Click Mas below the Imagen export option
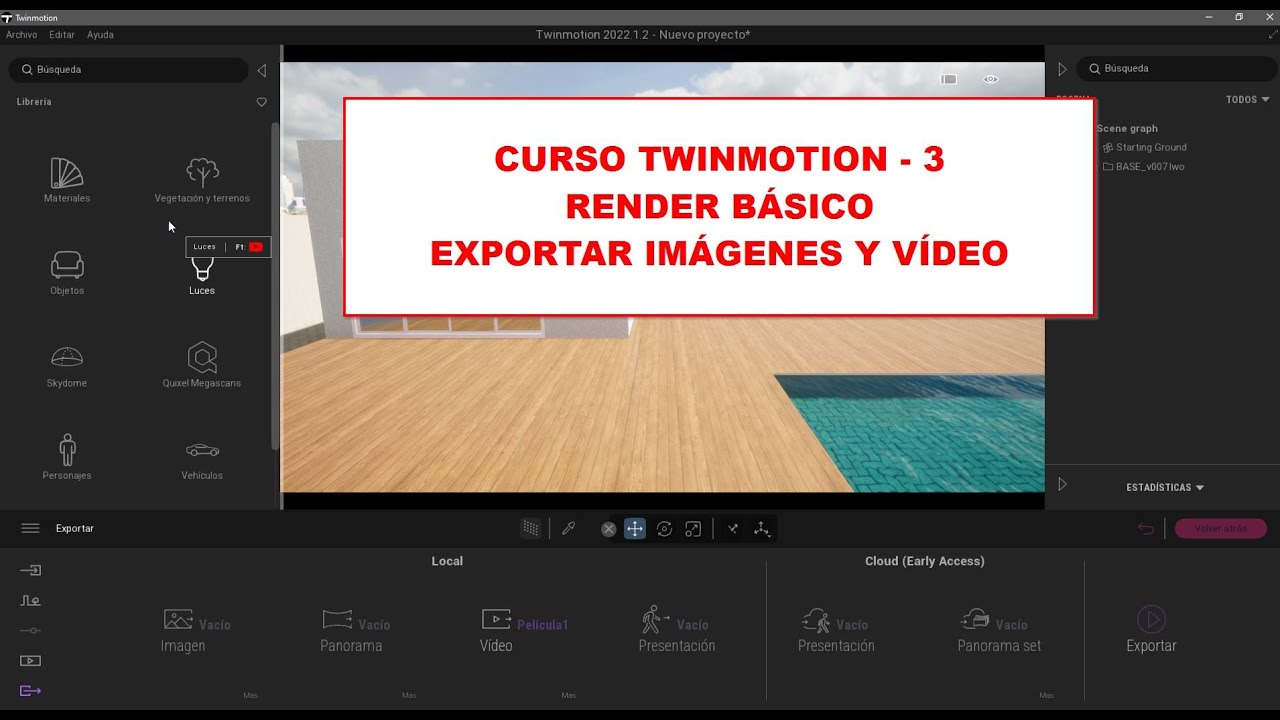The width and height of the screenshot is (1280, 720). point(250,695)
